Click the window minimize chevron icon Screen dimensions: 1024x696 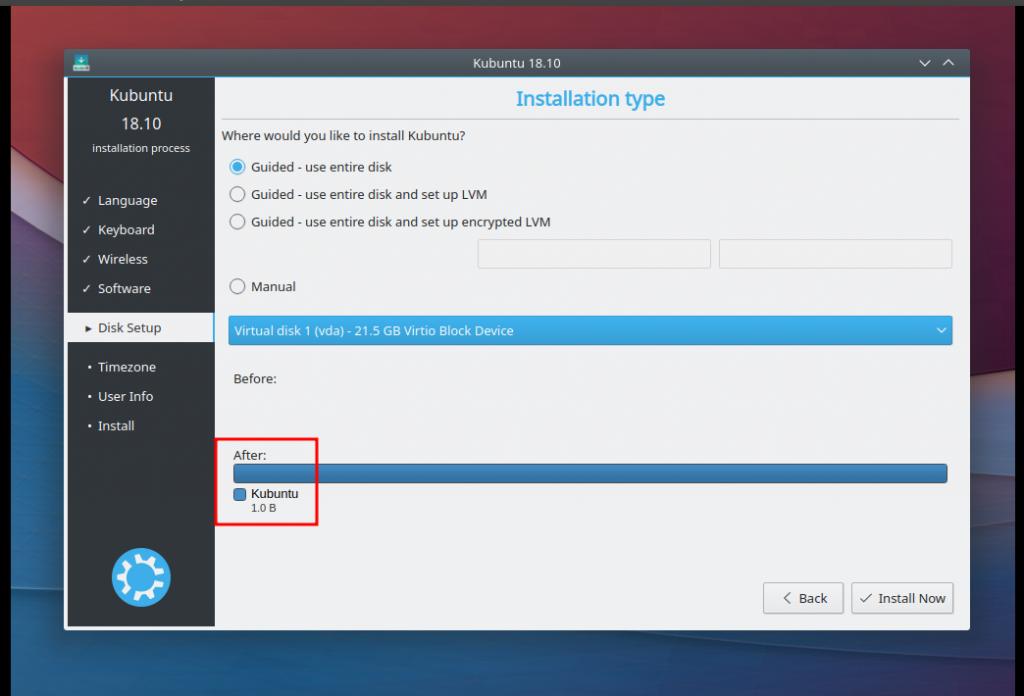925,63
